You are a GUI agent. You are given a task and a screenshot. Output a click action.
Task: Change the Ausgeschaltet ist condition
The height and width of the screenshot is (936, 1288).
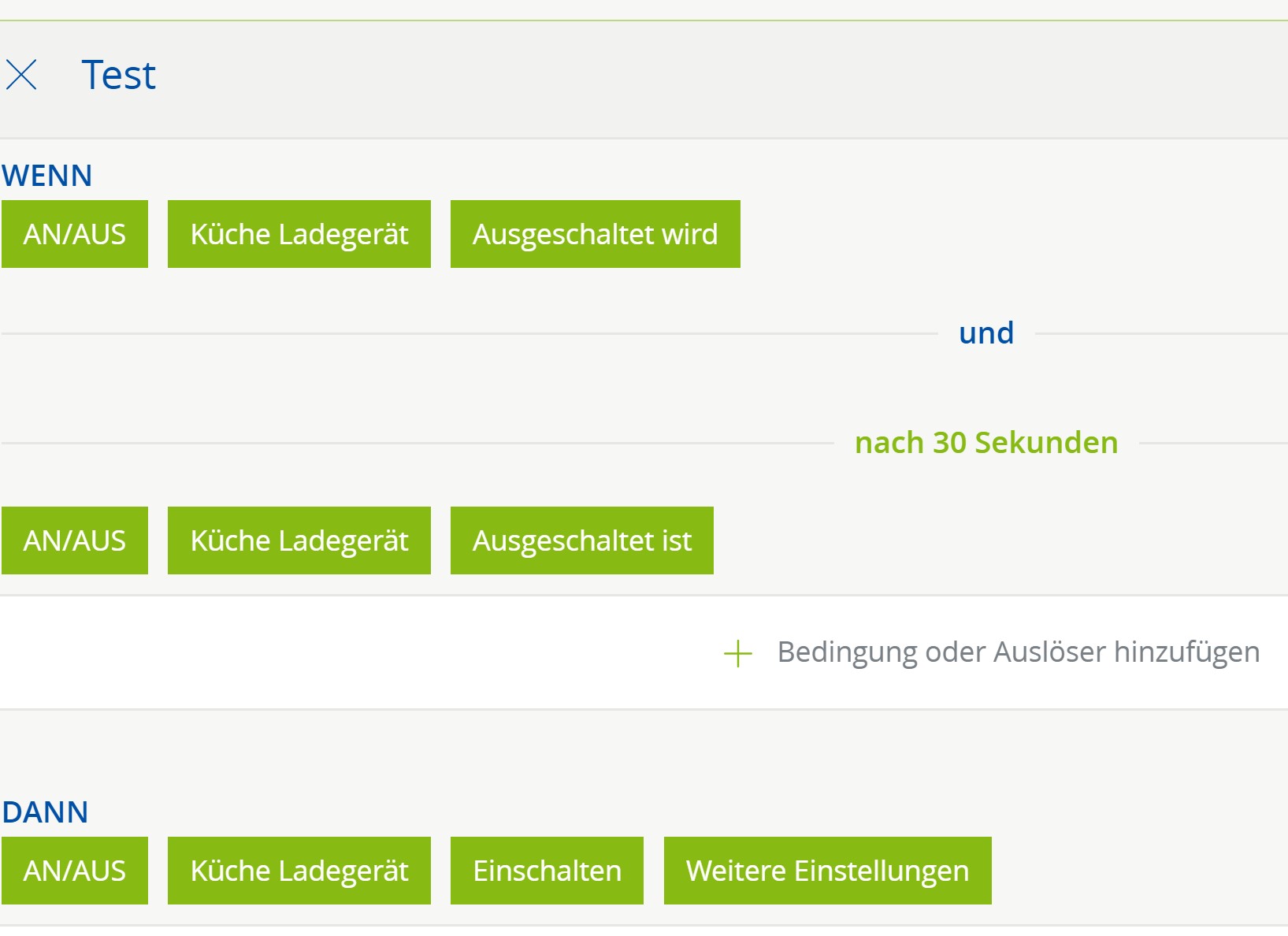(581, 540)
